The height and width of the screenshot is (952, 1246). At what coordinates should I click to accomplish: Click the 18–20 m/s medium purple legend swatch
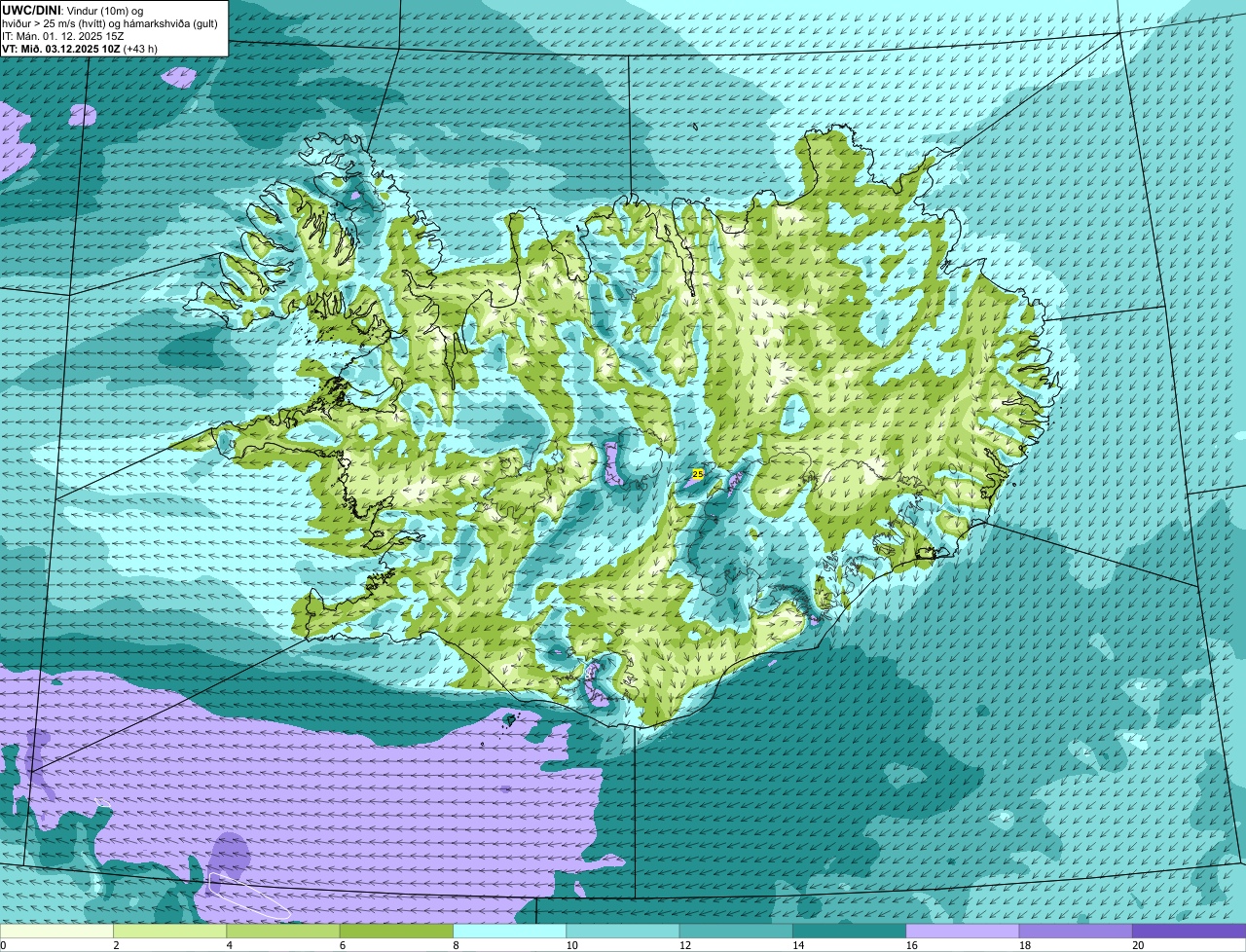click(x=1075, y=932)
